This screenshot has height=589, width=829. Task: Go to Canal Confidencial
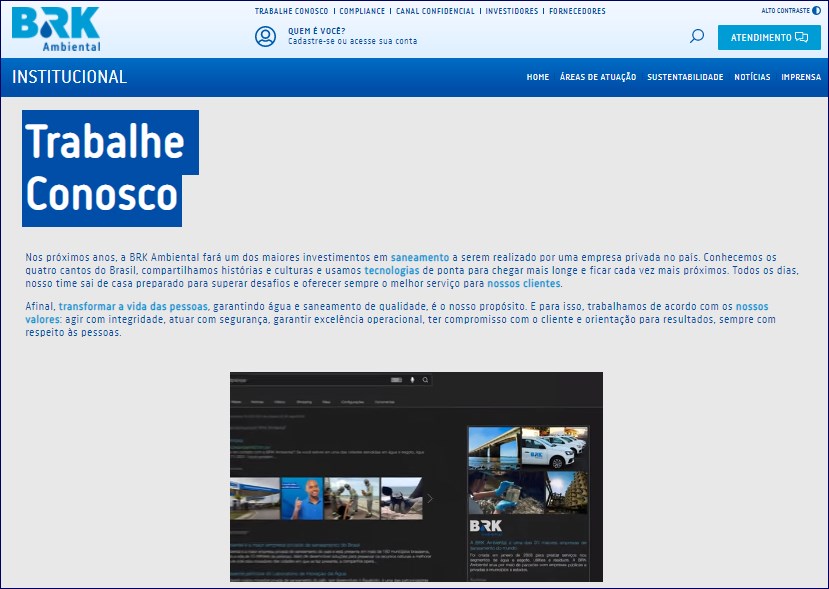(435, 12)
